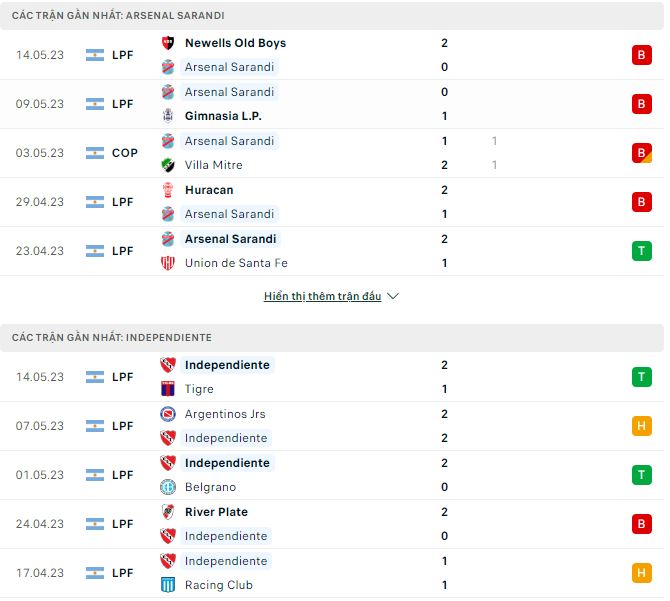This screenshot has width=670, height=601.
Task: Expand more matches via the chevron arrow
Action: 393,297
